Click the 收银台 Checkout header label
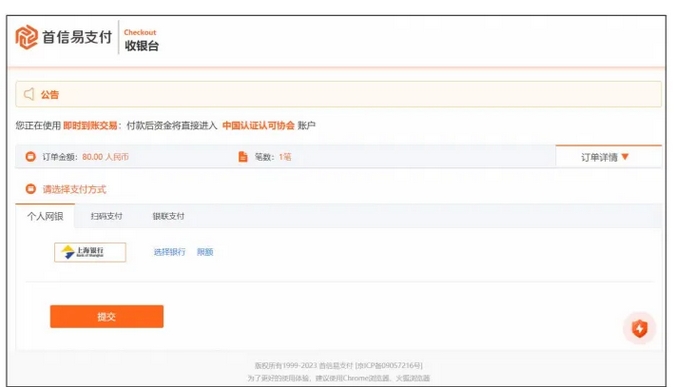The image size is (674, 387). click(x=141, y=40)
